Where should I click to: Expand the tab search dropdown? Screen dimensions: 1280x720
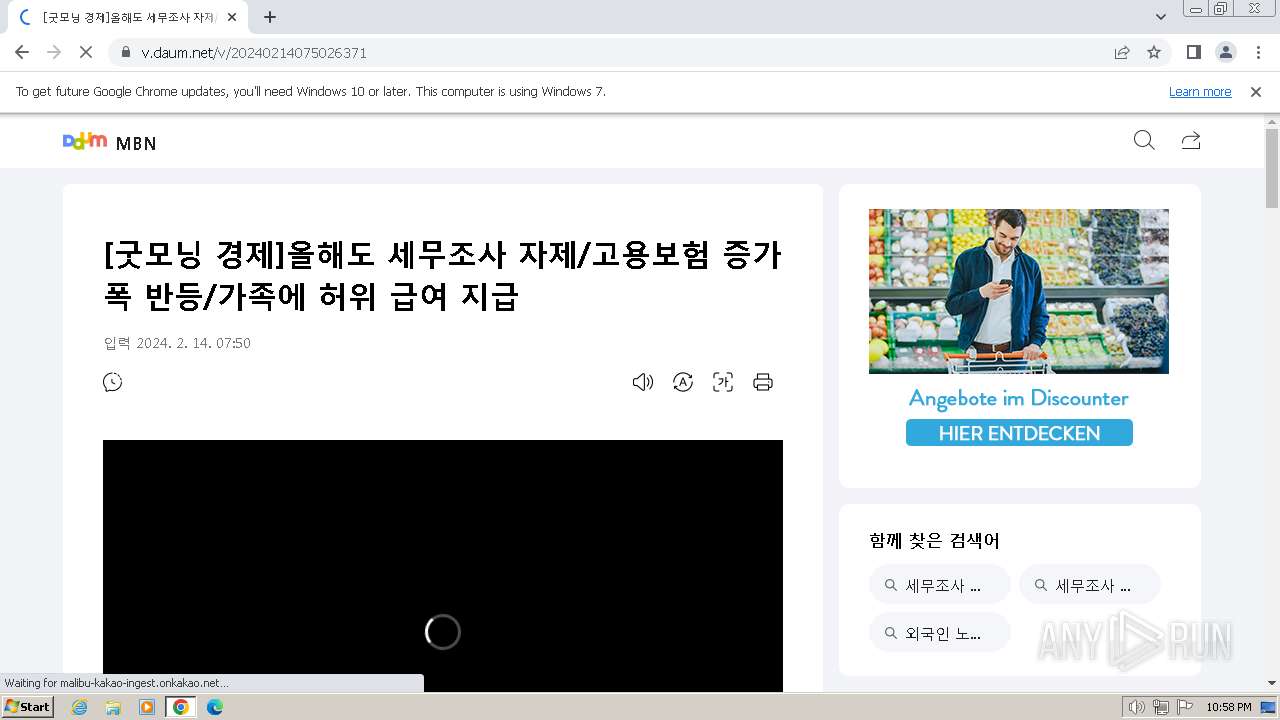tap(1161, 17)
